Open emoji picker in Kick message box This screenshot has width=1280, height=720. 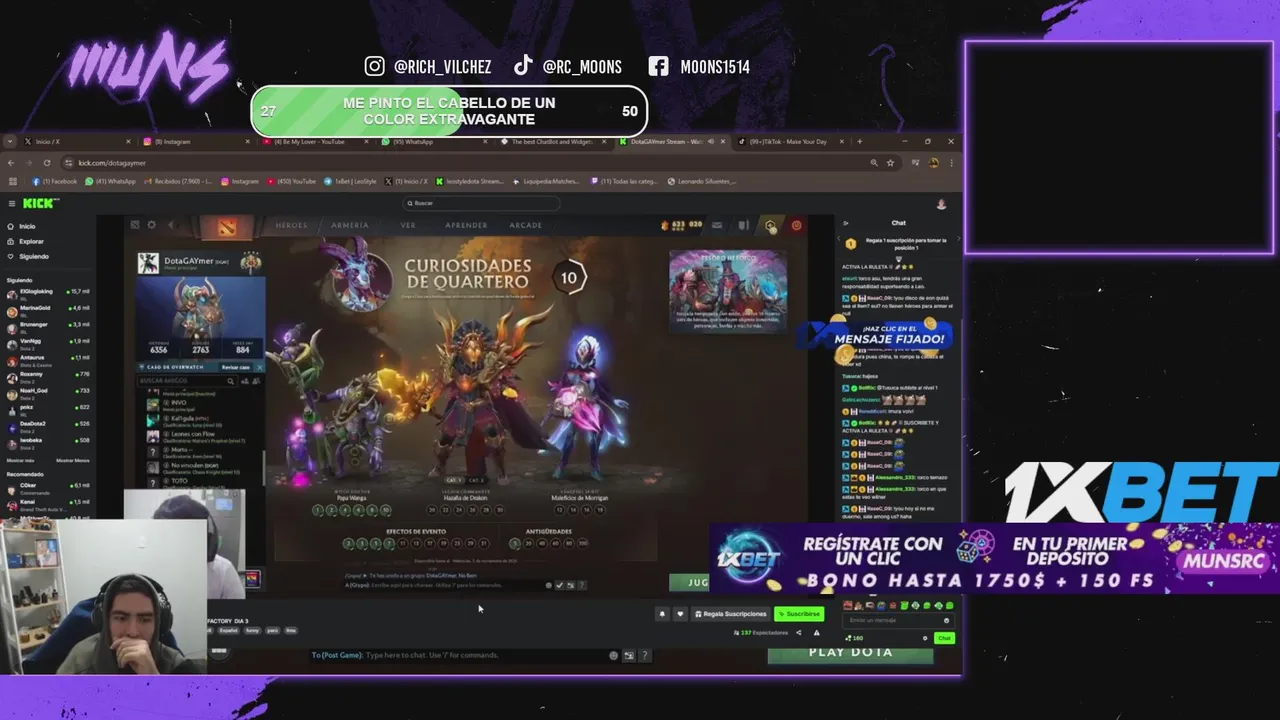tap(946, 620)
